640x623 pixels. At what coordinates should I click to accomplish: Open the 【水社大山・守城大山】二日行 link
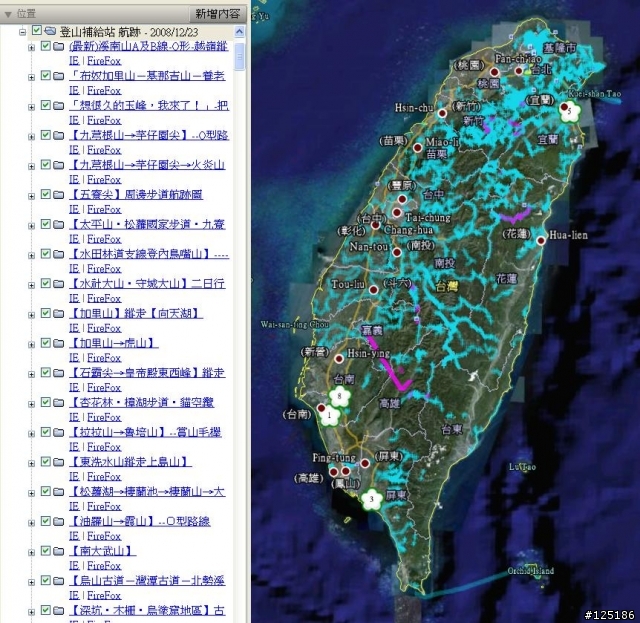(147, 284)
